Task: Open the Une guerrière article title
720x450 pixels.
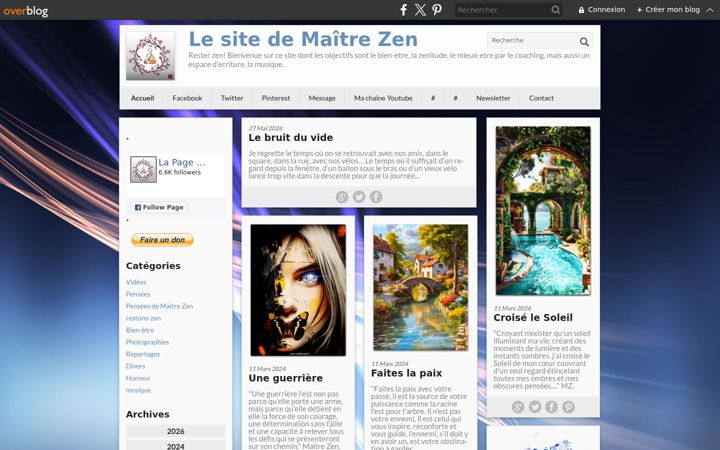Action: click(286, 378)
